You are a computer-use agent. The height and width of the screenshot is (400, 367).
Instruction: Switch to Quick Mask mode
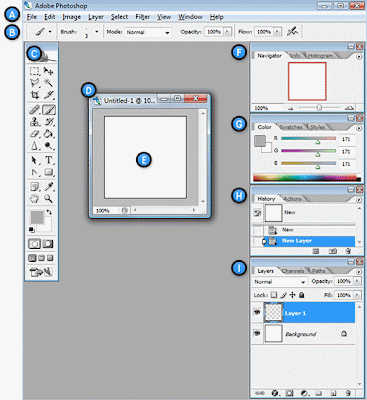[x=48, y=244]
